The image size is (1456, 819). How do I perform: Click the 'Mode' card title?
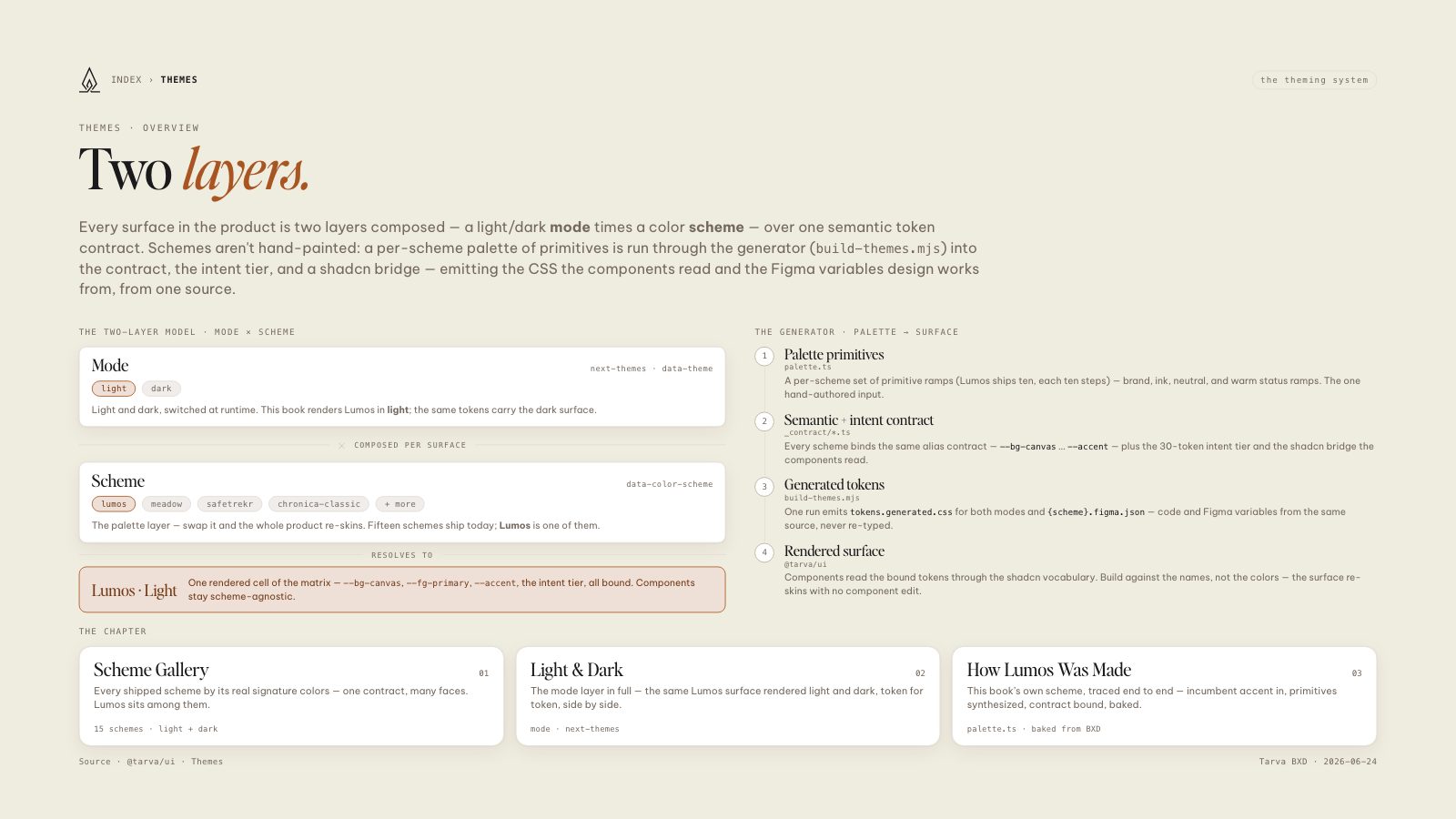pyautogui.click(x=110, y=366)
